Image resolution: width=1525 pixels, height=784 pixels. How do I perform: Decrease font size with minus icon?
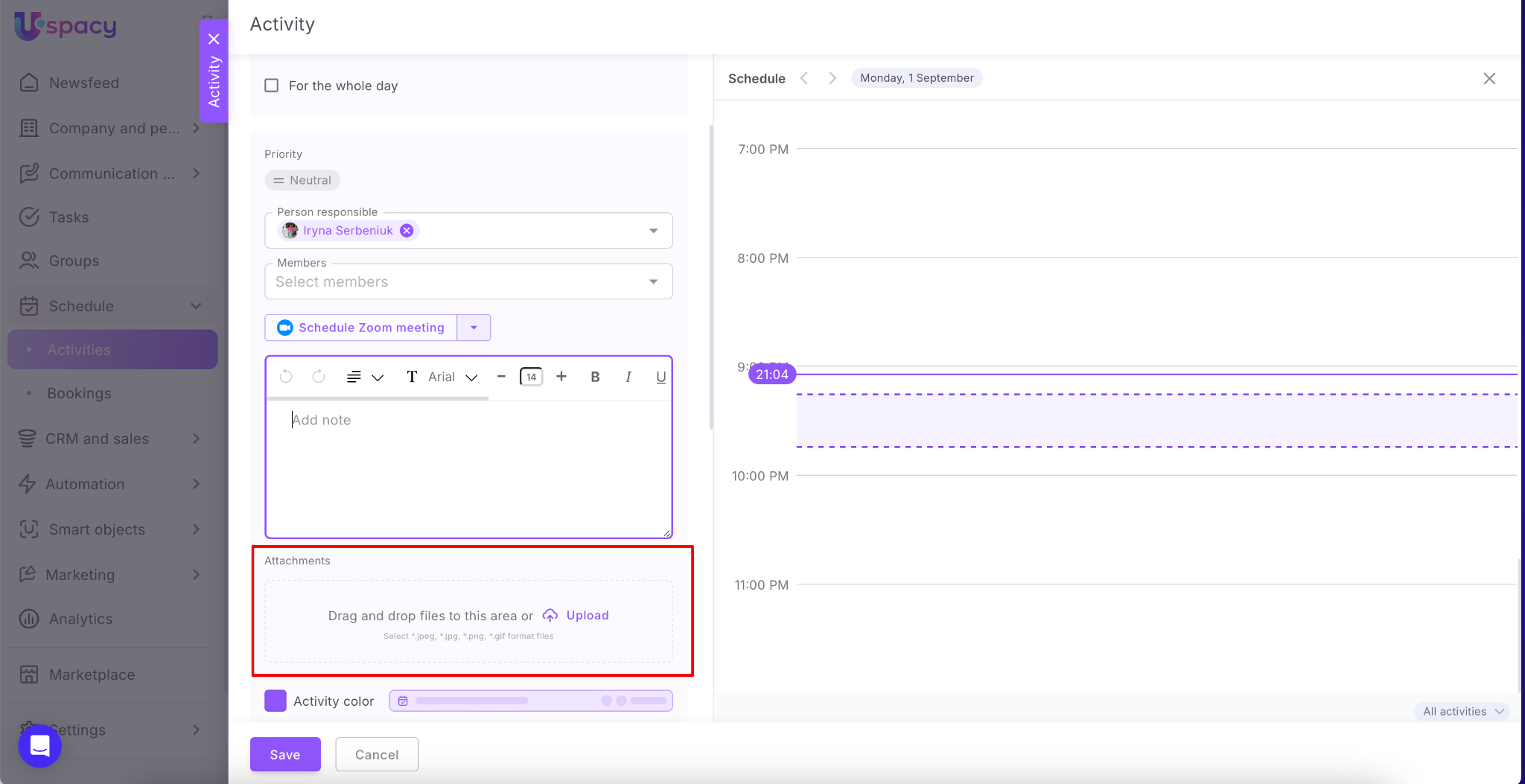tap(501, 377)
